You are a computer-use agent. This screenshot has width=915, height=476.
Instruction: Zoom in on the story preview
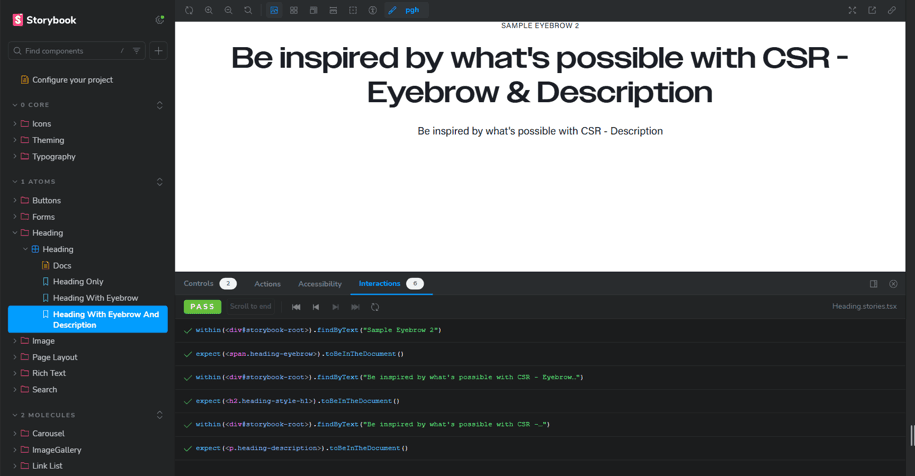click(209, 10)
